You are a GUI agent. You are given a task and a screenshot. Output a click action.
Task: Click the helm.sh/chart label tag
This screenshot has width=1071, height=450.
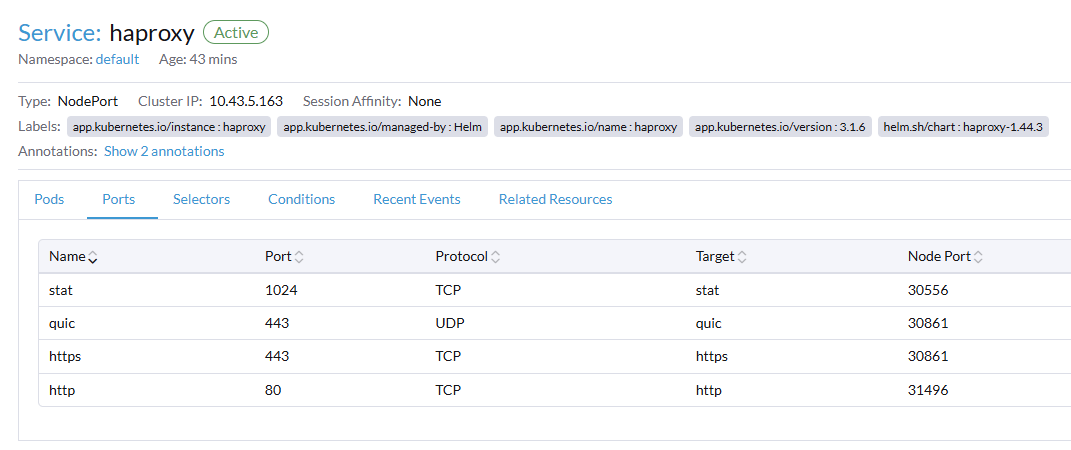[x=963, y=127]
